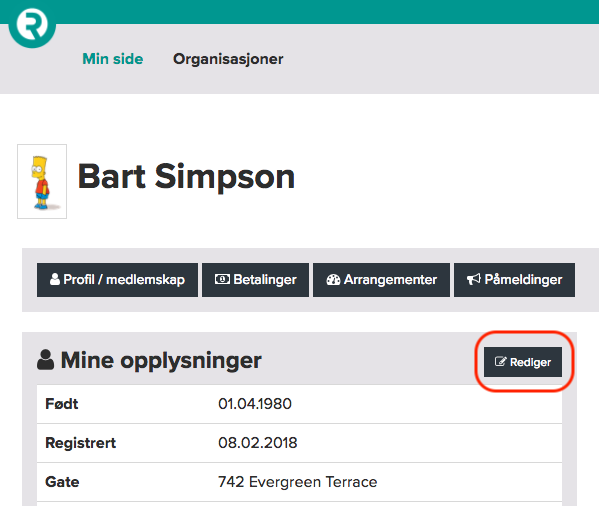599x506 pixels.
Task: Select the Profil / medlemskap tab
Action: coord(117,280)
